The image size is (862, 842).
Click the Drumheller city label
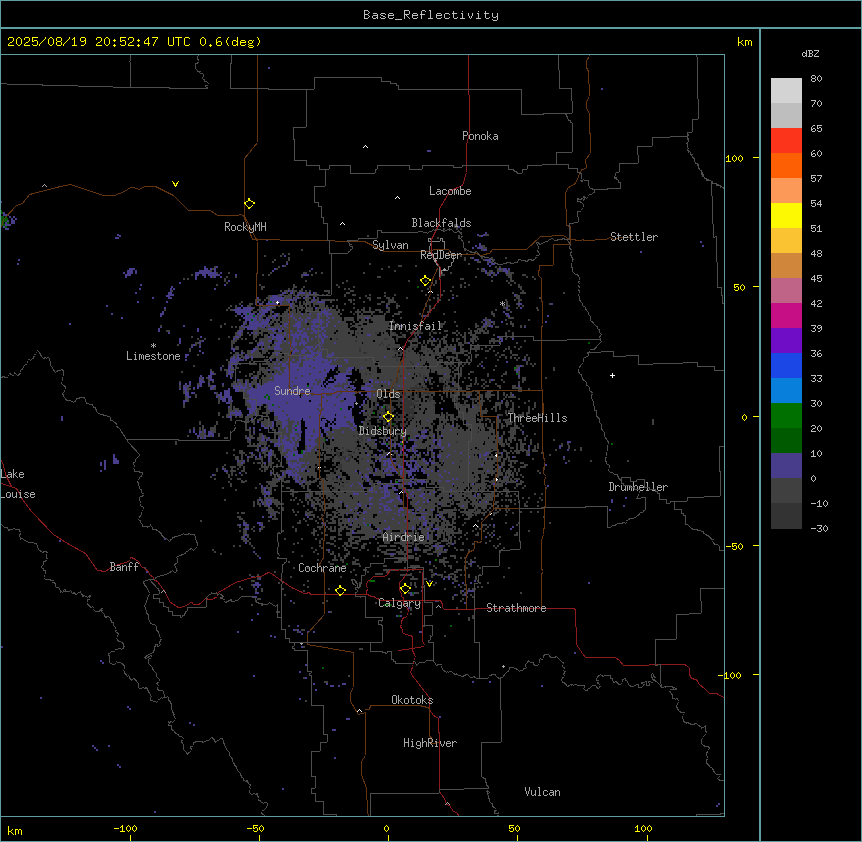638,487
